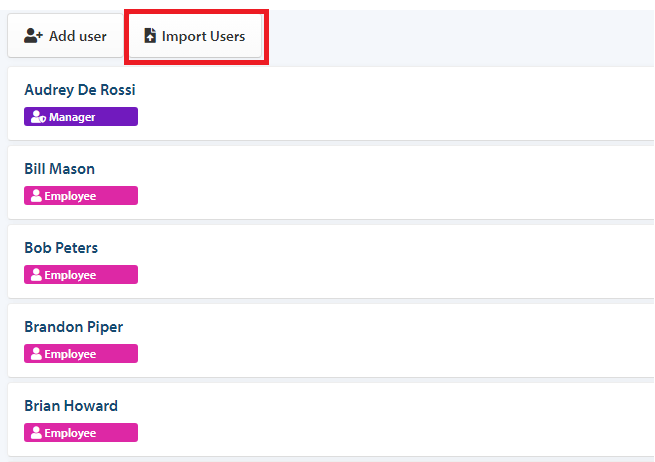Image resolution: width=655 pixels, height=462 pixels.
Task: Open the Import Users button
Action: pos(195,36)
